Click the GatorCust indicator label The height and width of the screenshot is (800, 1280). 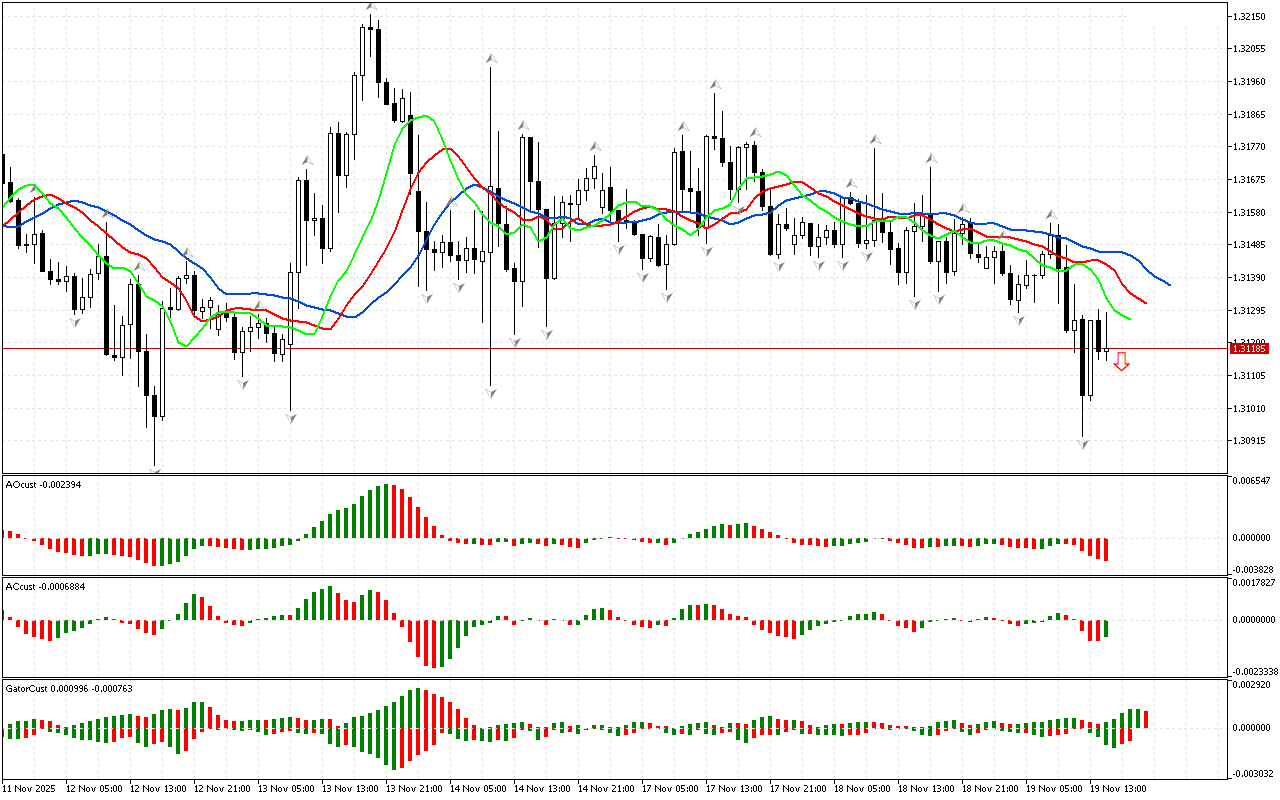tap(68, 688)
